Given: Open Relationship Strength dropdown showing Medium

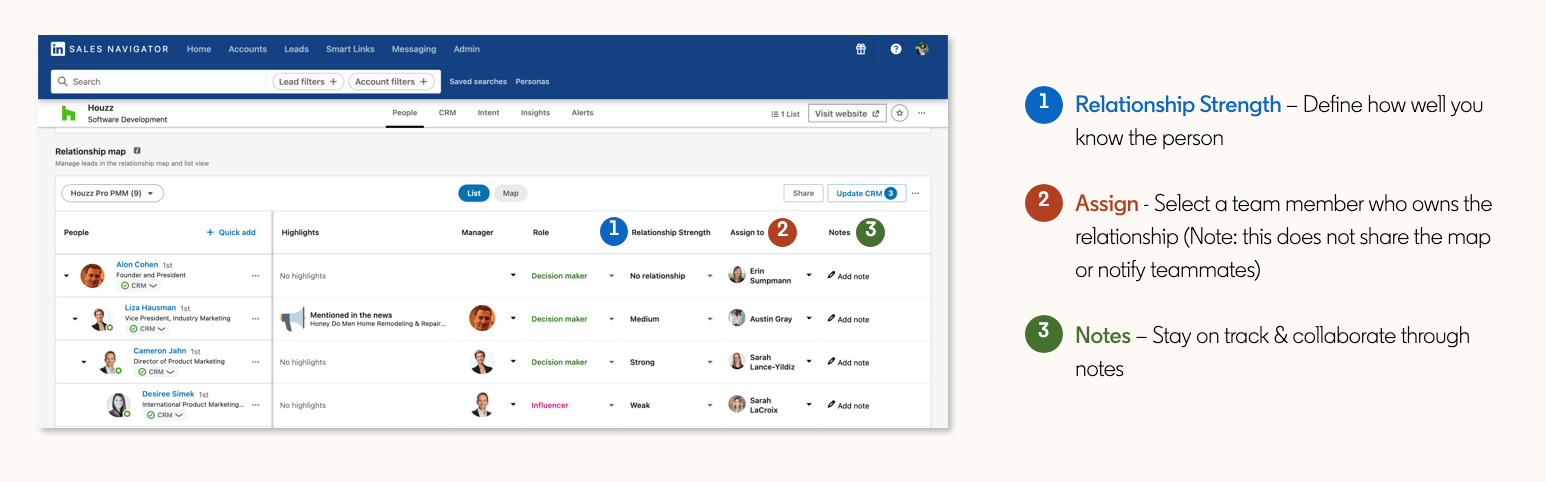Looking at the screenshot, I should coord(671,319).
